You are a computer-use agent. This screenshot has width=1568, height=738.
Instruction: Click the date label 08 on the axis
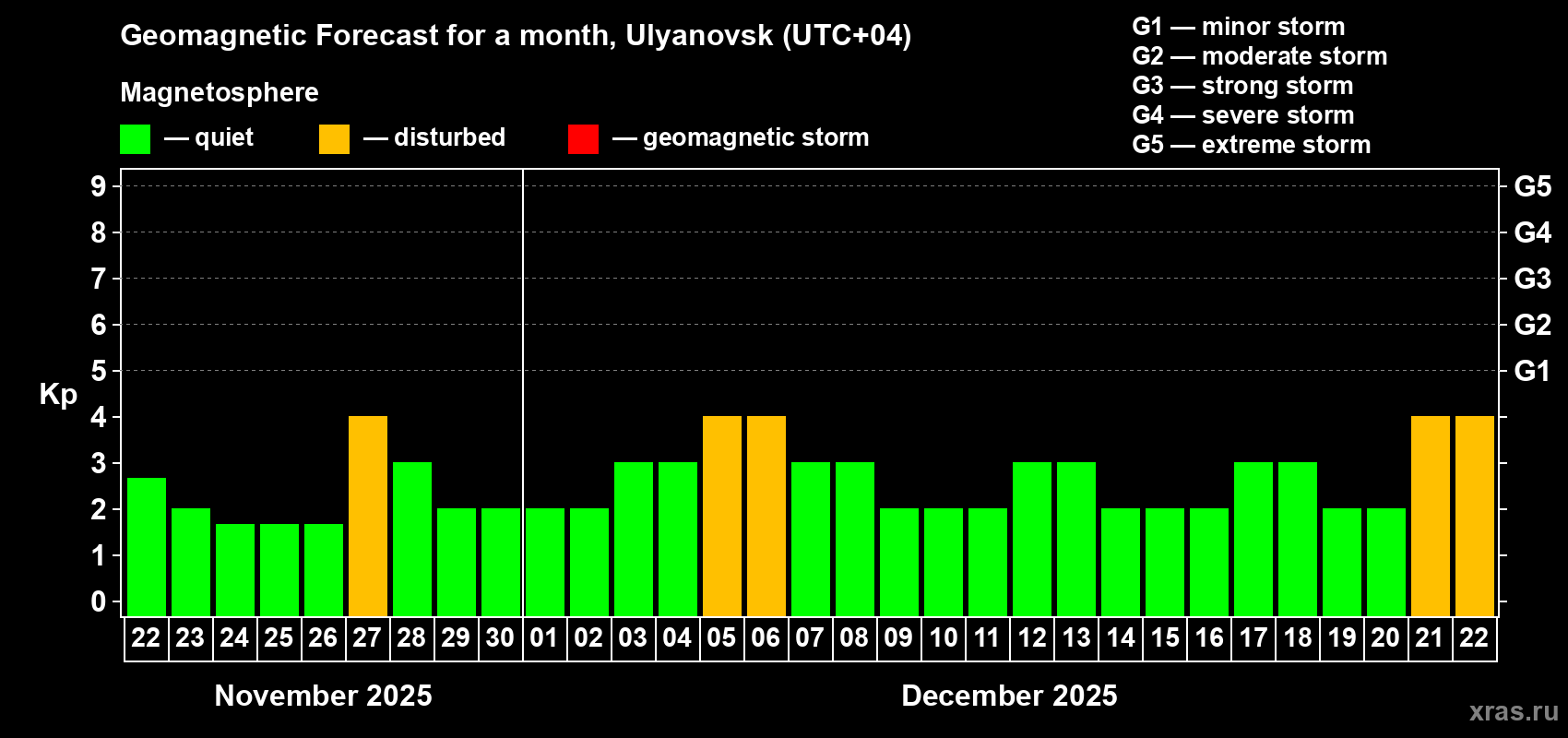coord(854,638)
